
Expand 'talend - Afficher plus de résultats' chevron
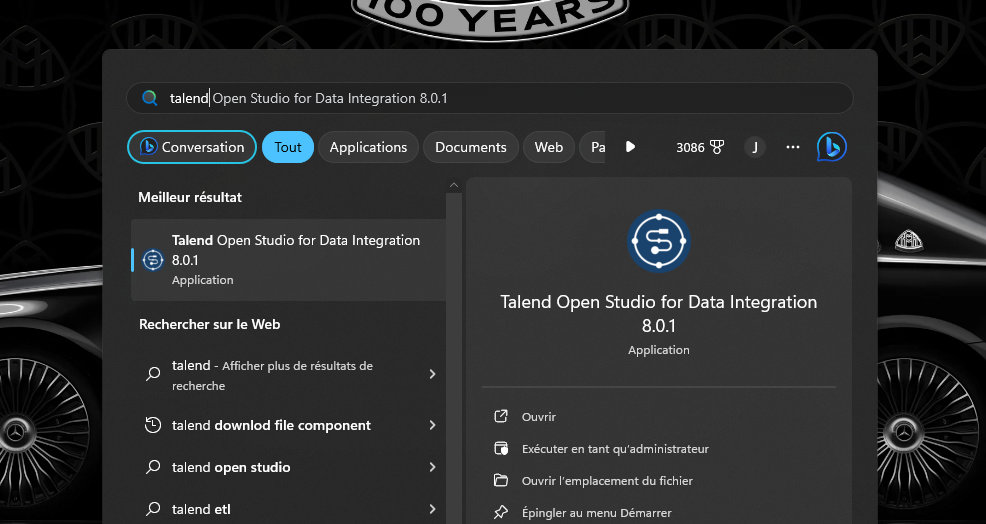point(432,374)
